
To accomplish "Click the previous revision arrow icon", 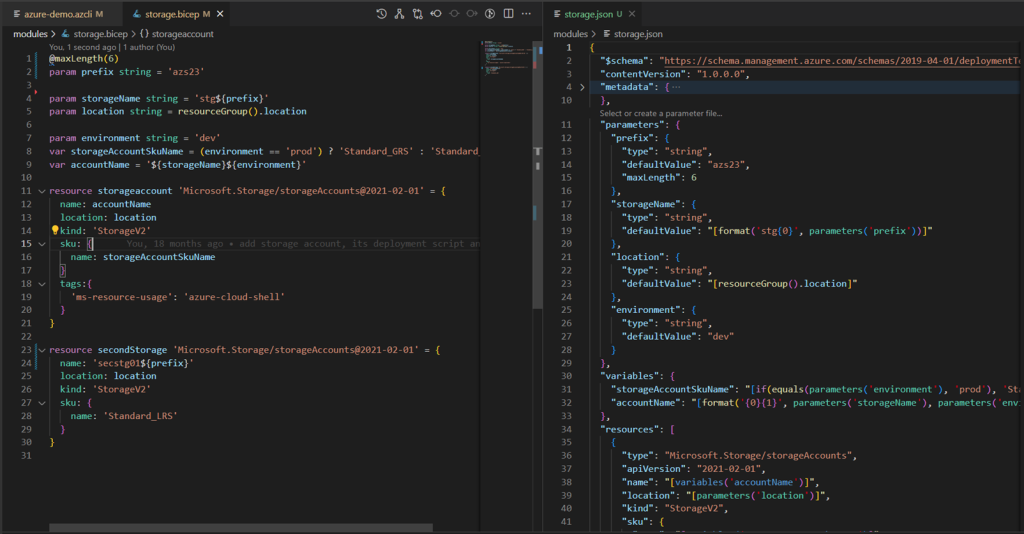I will point(436,15).
